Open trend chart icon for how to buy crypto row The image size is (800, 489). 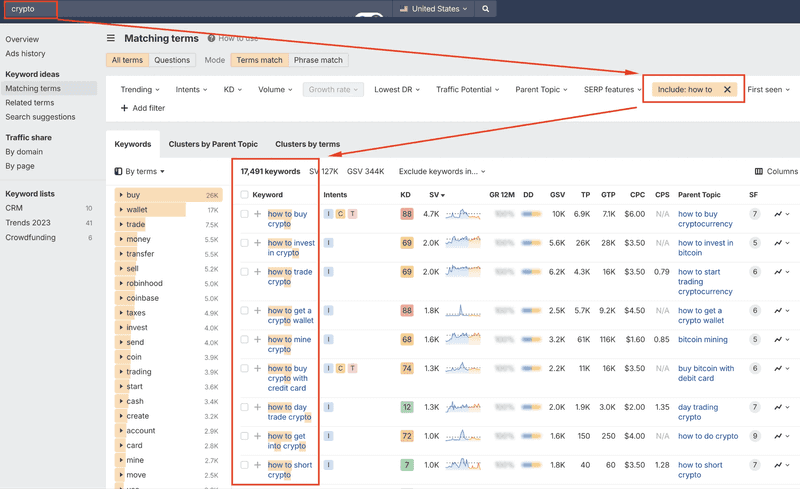(778, 214)
